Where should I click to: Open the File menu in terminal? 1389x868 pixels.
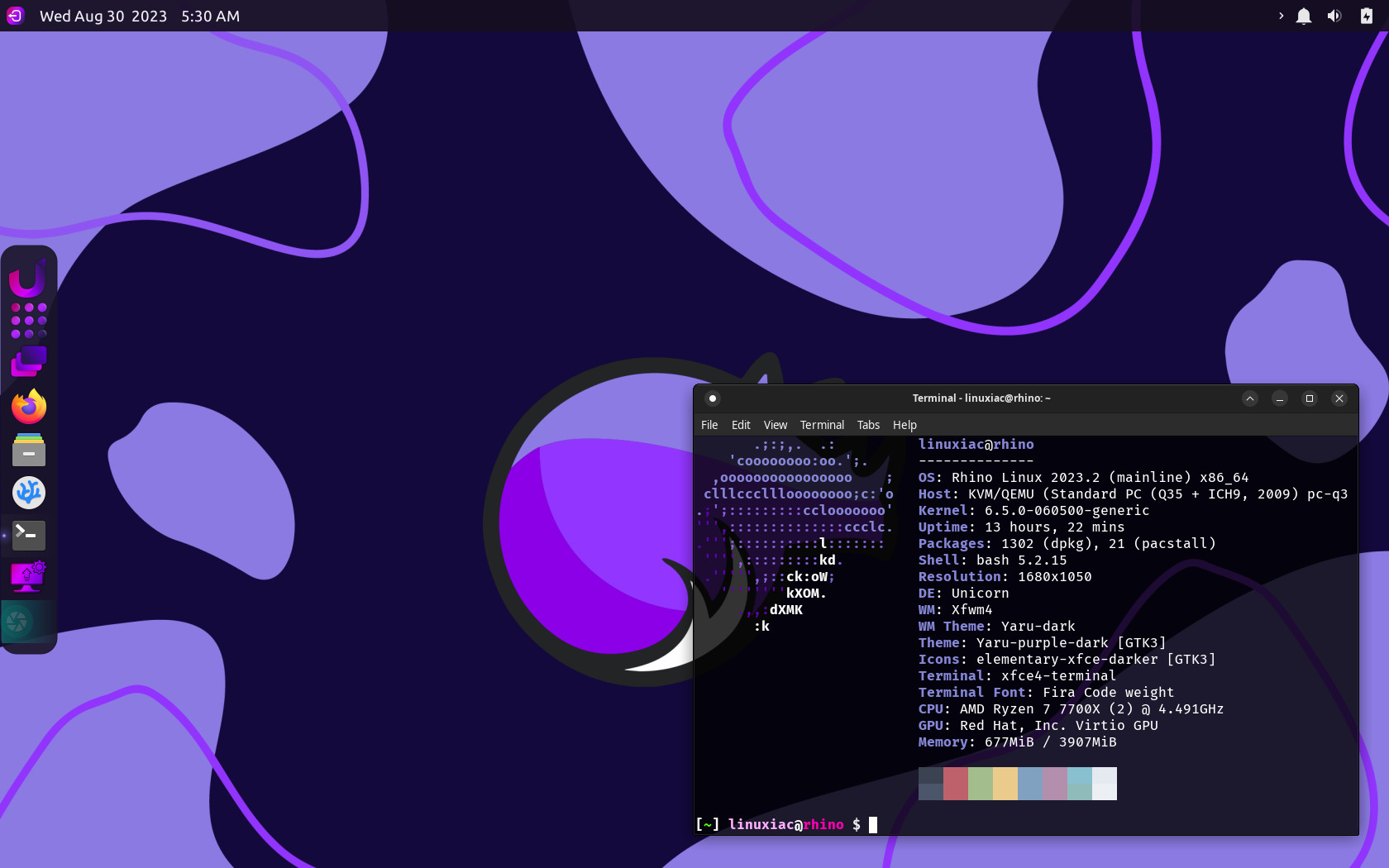(x=709, y=425)
